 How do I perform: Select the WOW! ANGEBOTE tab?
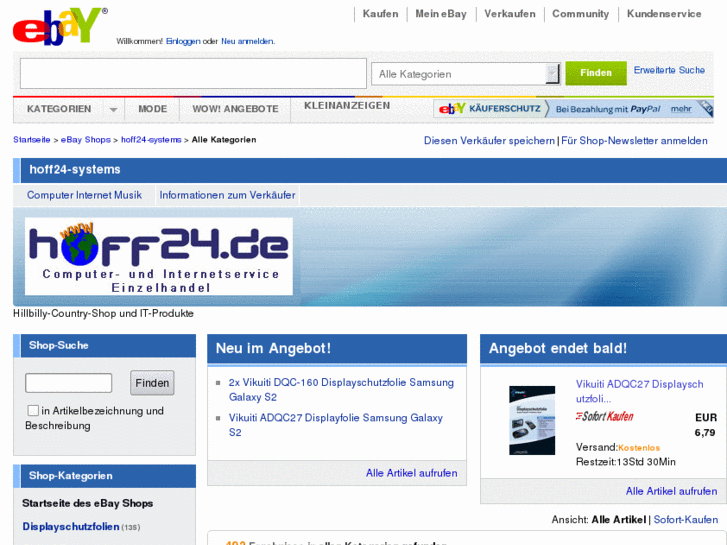coord(235,109)
